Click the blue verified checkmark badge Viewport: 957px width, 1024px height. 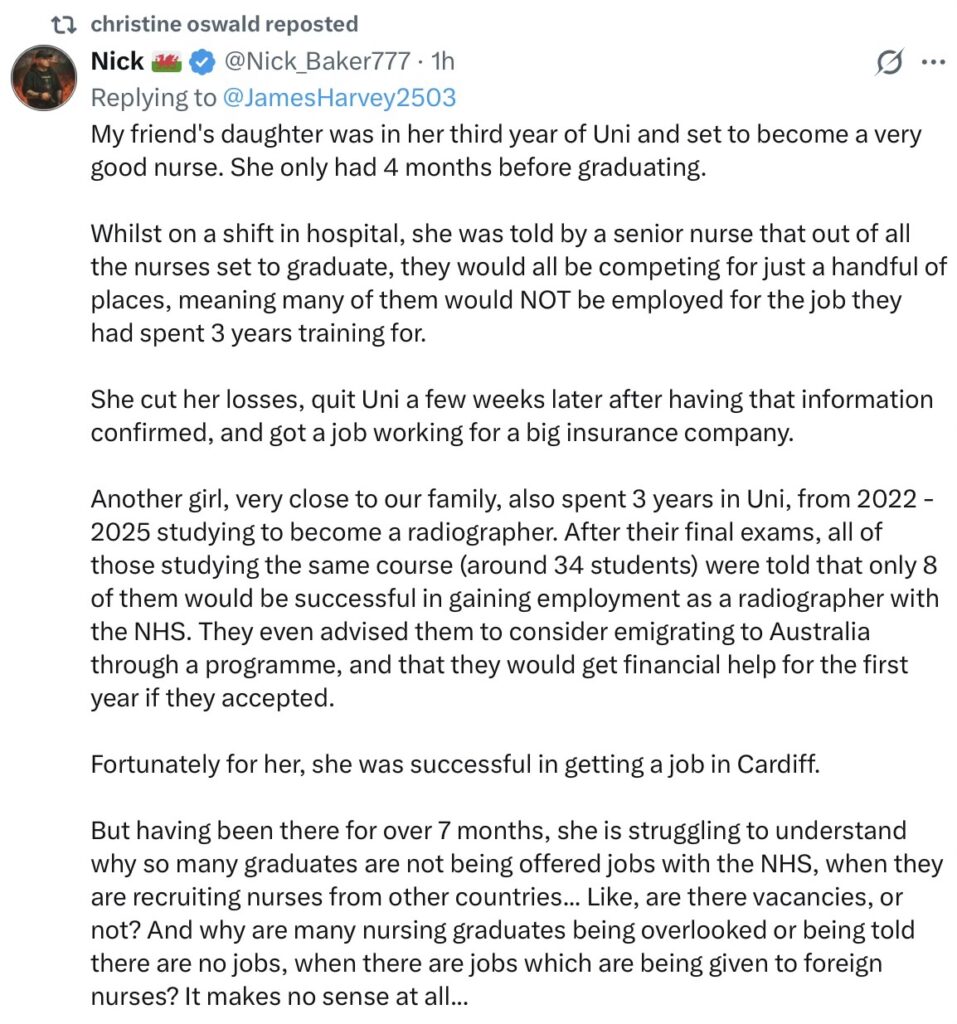[201, 62]
